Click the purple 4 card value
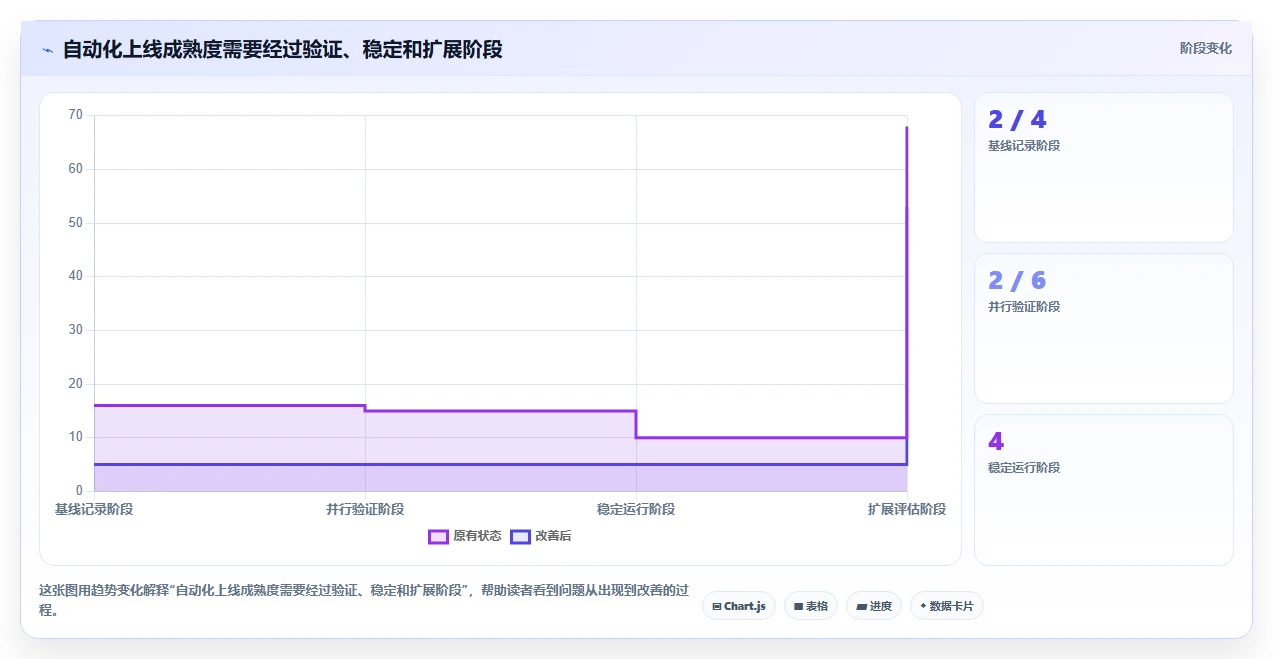 (996, 442)
